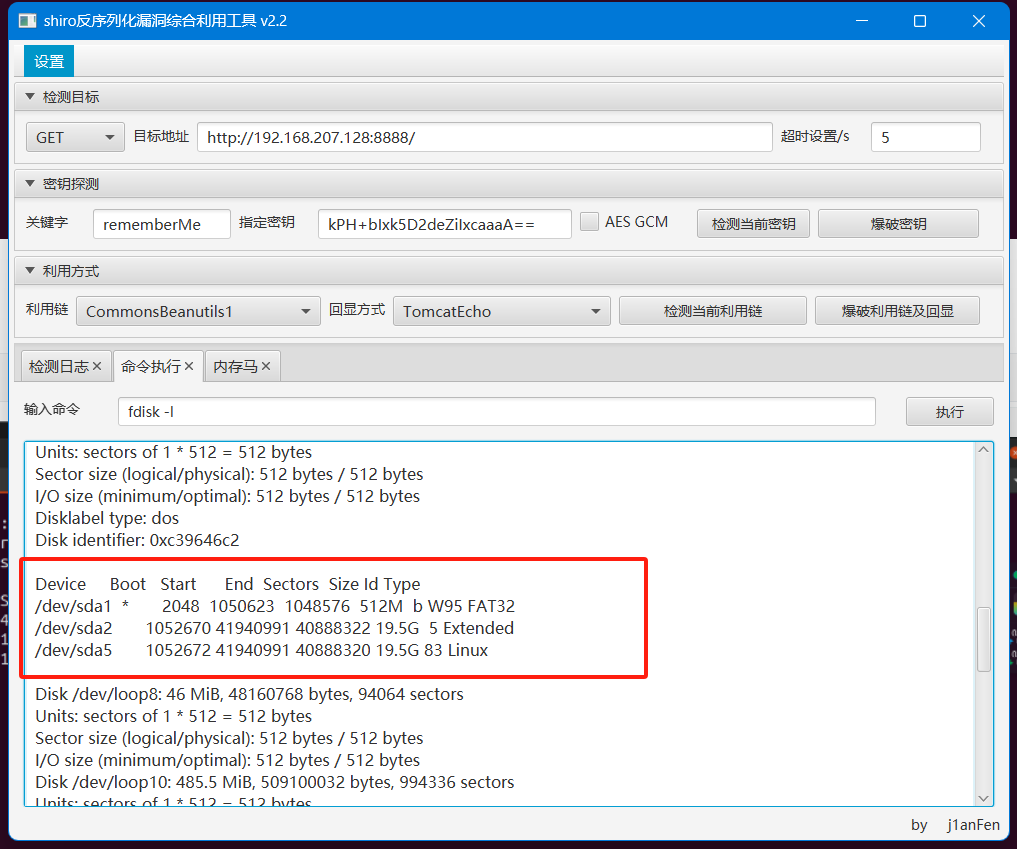Click the output area scrollbar thumb
This screenshot has height=849, width=1017.
tap(984, 640)
